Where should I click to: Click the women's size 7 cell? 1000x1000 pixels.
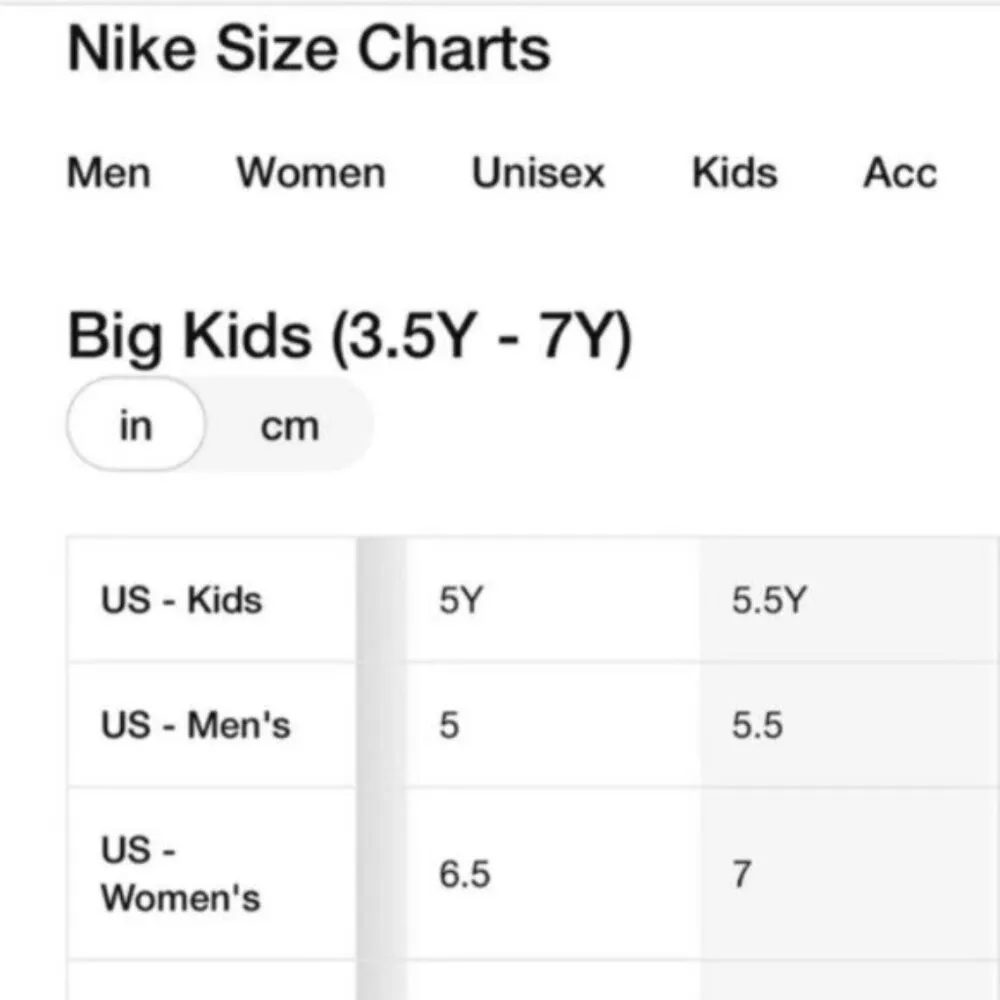pos(741,875)
